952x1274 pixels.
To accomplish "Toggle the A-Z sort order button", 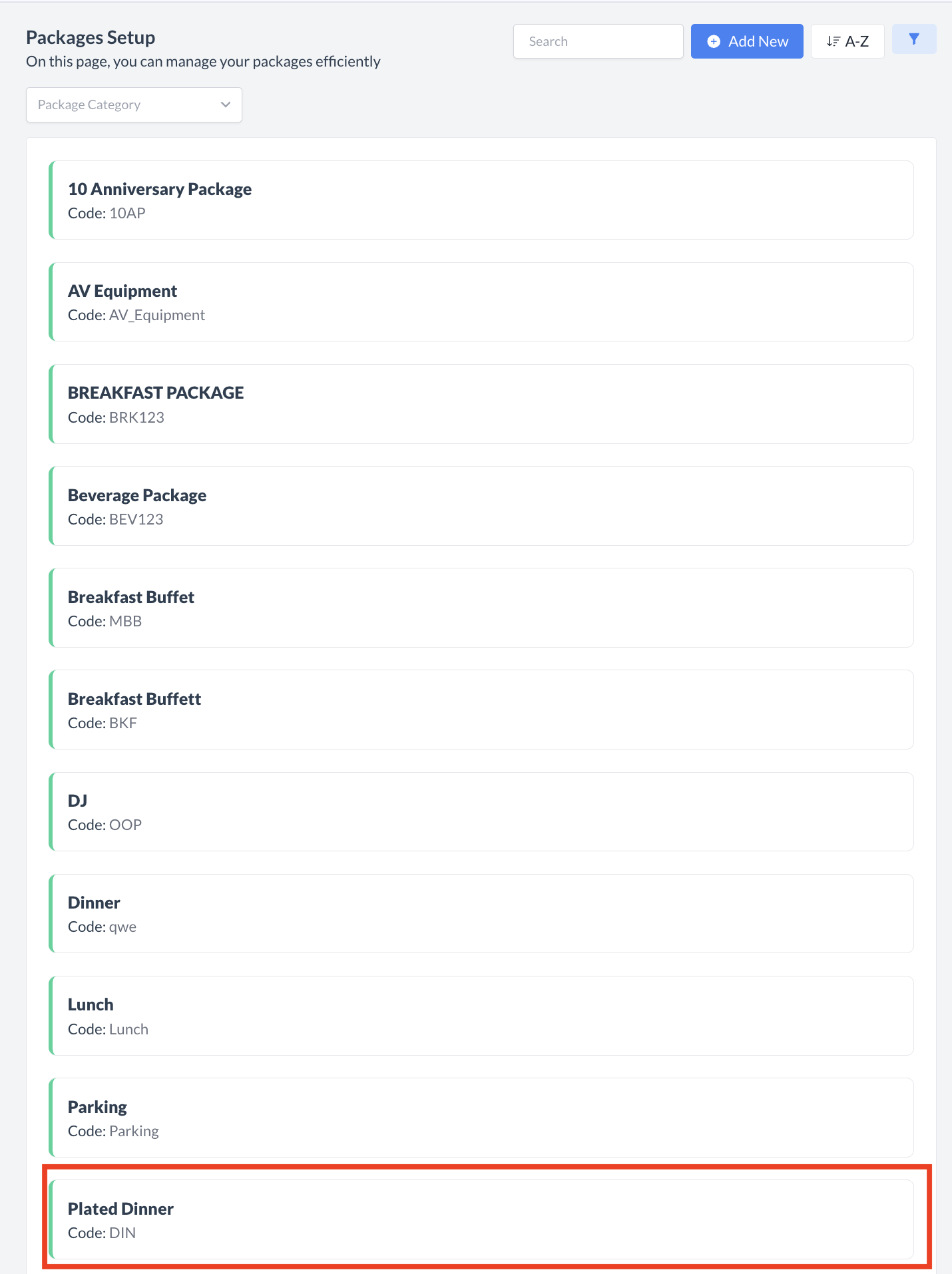I will tap(847, 41).
